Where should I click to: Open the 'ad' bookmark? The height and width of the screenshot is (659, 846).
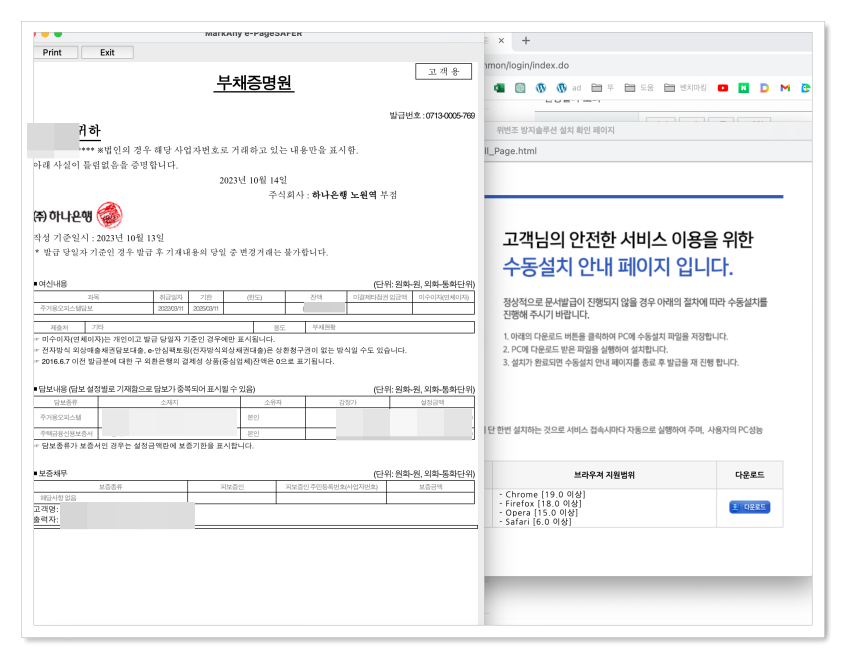click(576, 86)
